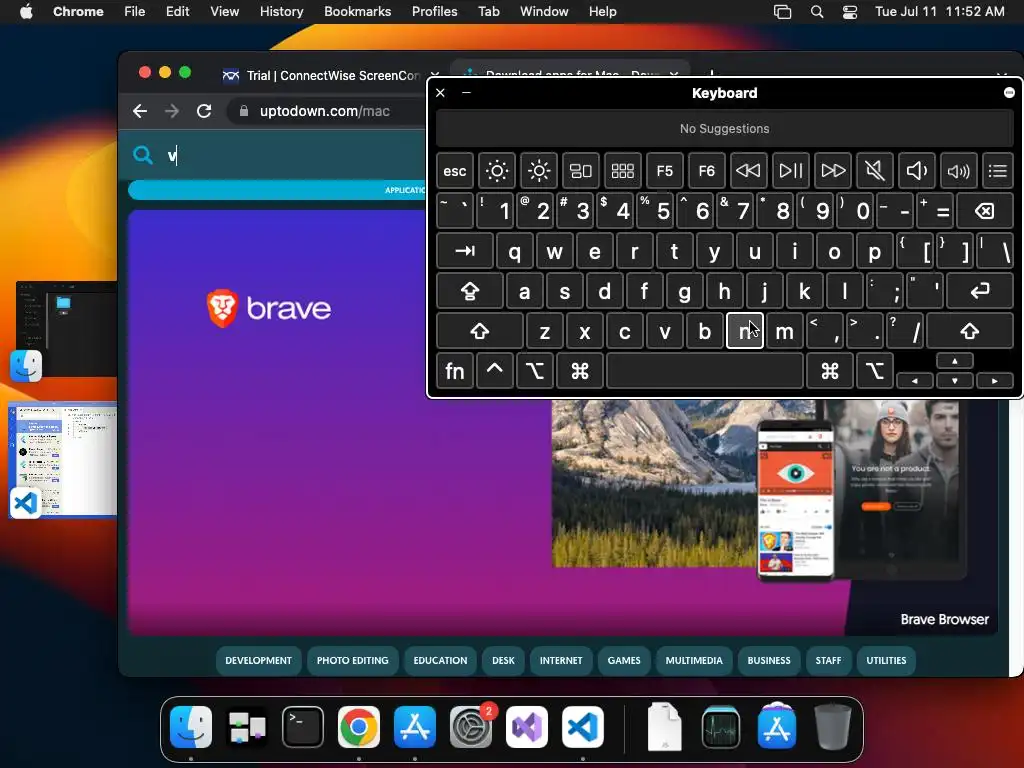
Task: Tap the return key on the keyboard
Action: [980, 291]
